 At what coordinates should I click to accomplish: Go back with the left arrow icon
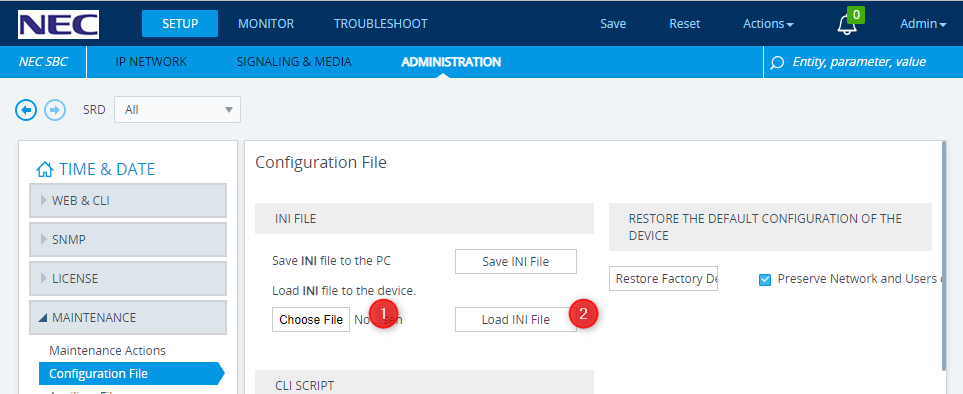click(26, 110)
